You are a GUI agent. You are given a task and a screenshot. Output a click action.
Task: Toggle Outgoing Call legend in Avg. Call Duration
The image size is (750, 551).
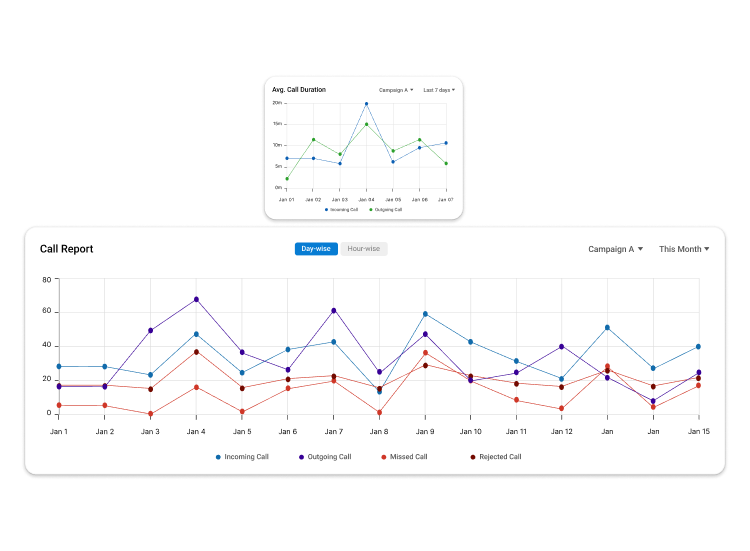[x=386, y=210]
